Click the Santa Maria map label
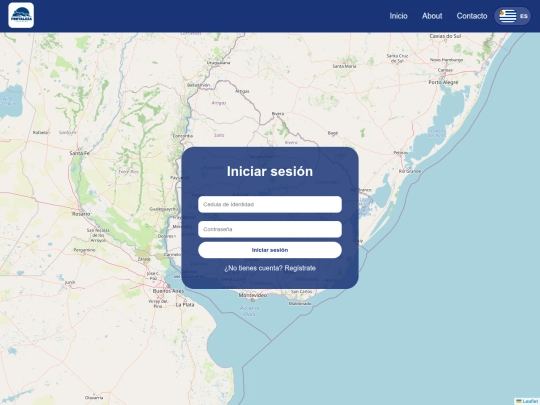The height and width of the screenshot is (405, 540). click(x=344, y=66)
